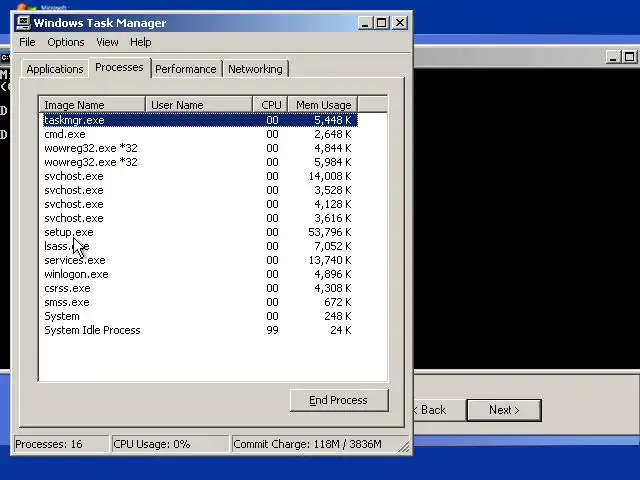Select svchost.exe using 14,008 K
Screen dimensions: 640x480
coord(200,176)
